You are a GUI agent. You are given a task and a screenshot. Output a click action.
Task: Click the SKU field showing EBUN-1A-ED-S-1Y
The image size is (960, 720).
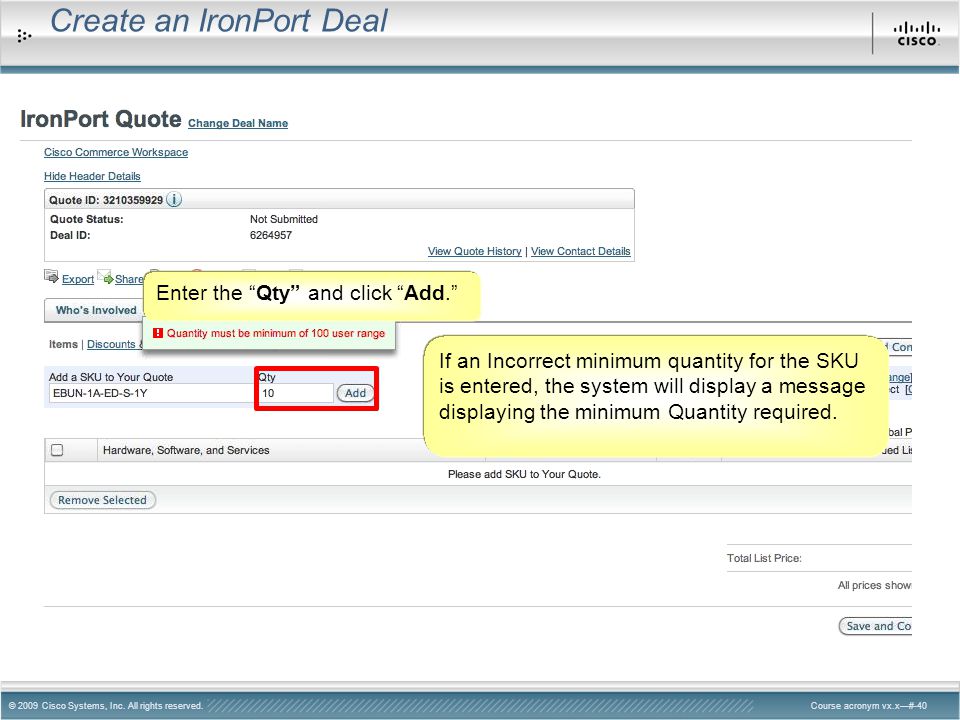pos(152,393)
